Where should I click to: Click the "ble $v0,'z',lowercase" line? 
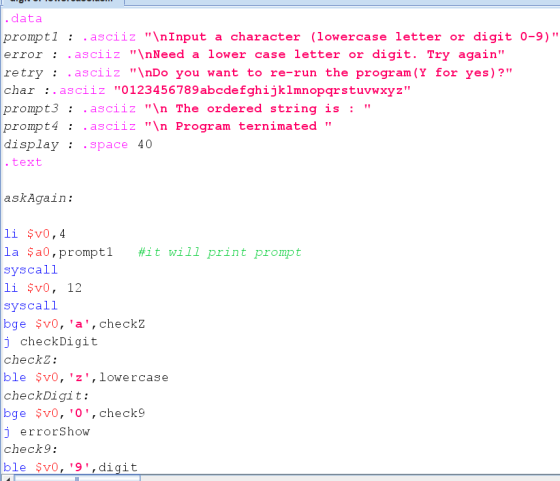pyautogui.click(x=86, y=377)
